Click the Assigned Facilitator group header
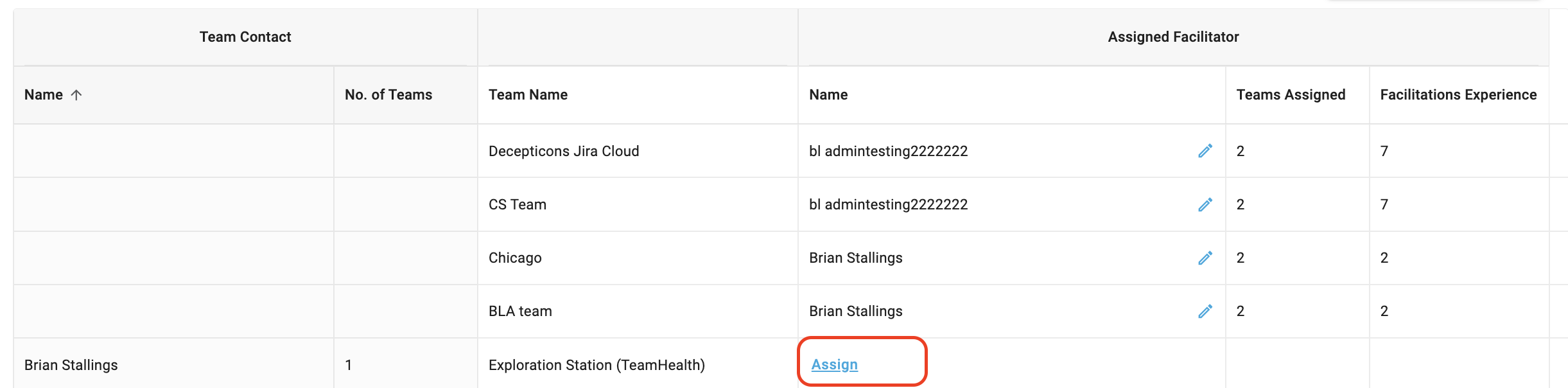1568x388 pixels. click(1173, 37)
